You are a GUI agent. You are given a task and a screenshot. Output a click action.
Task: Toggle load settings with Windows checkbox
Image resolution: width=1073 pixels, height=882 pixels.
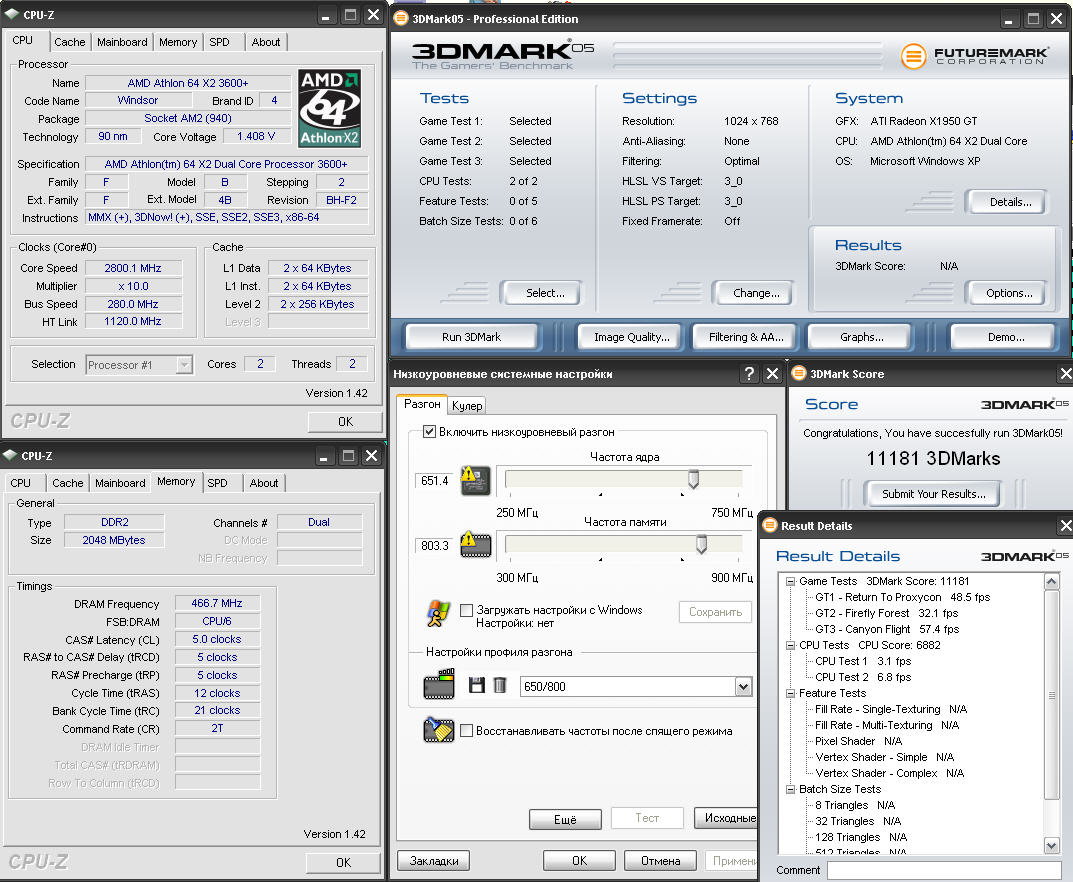467,610
